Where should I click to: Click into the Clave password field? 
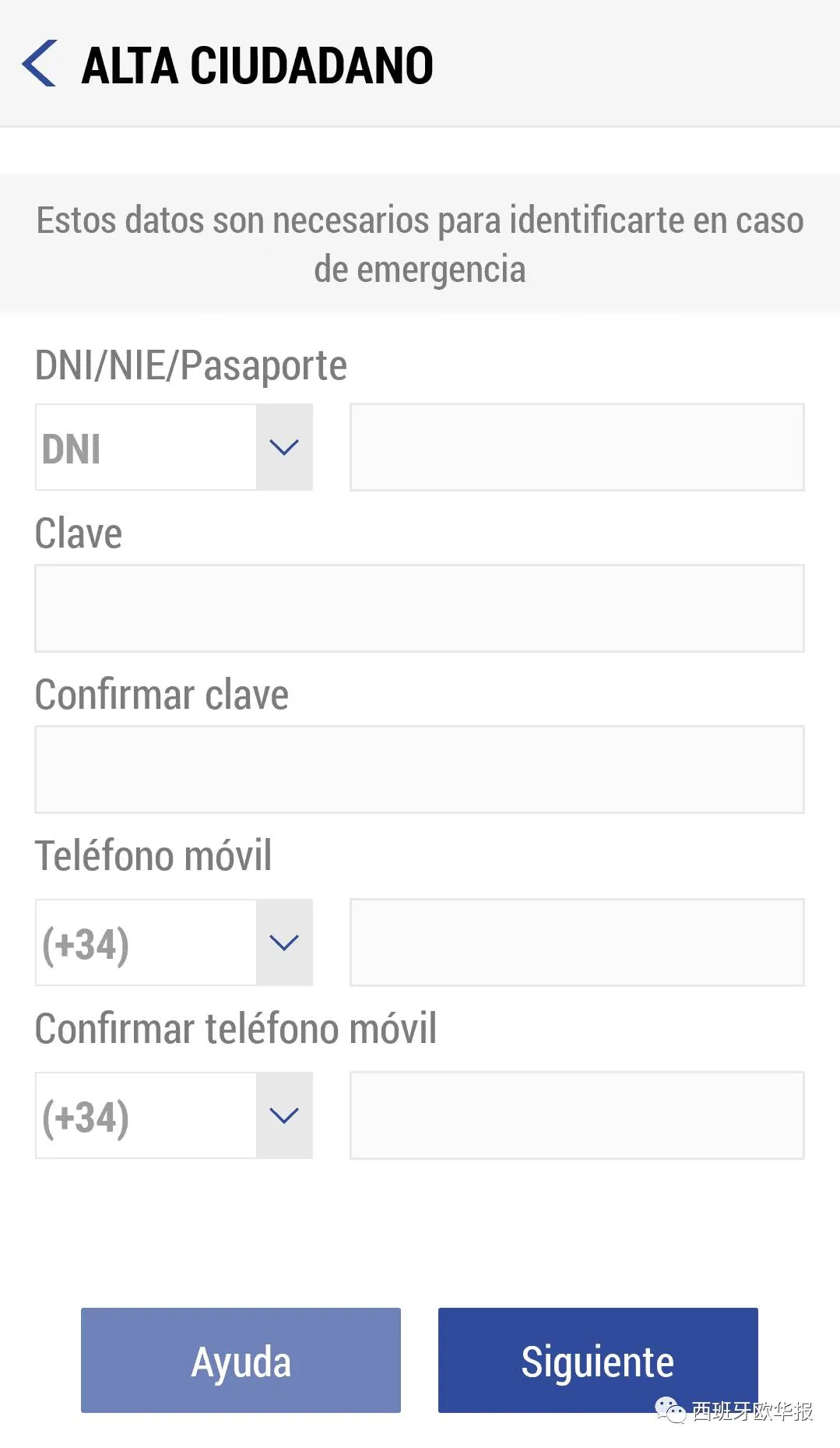pyautogui.click(x=420, y=608)
